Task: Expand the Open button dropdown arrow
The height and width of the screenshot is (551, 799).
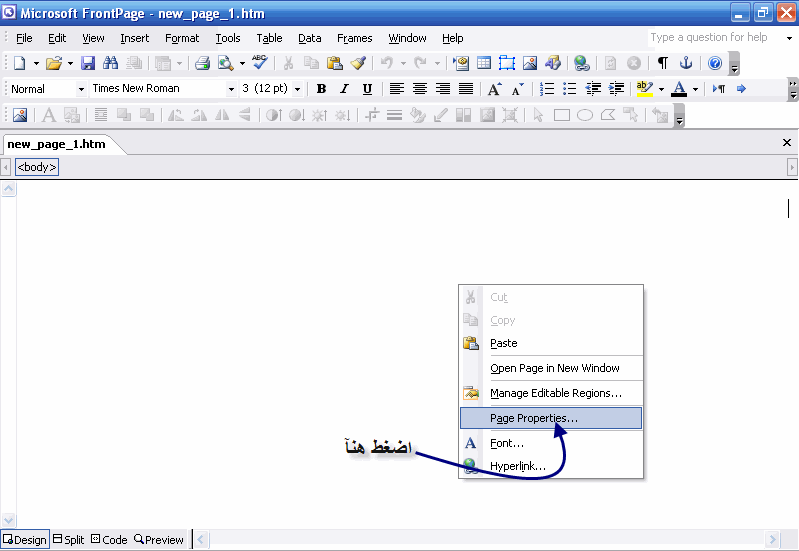Action: 70,64
